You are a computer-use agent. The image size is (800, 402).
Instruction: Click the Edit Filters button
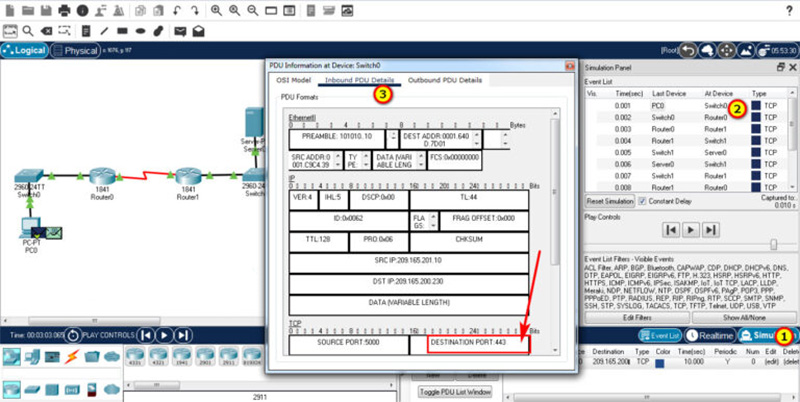click(637, 318)
